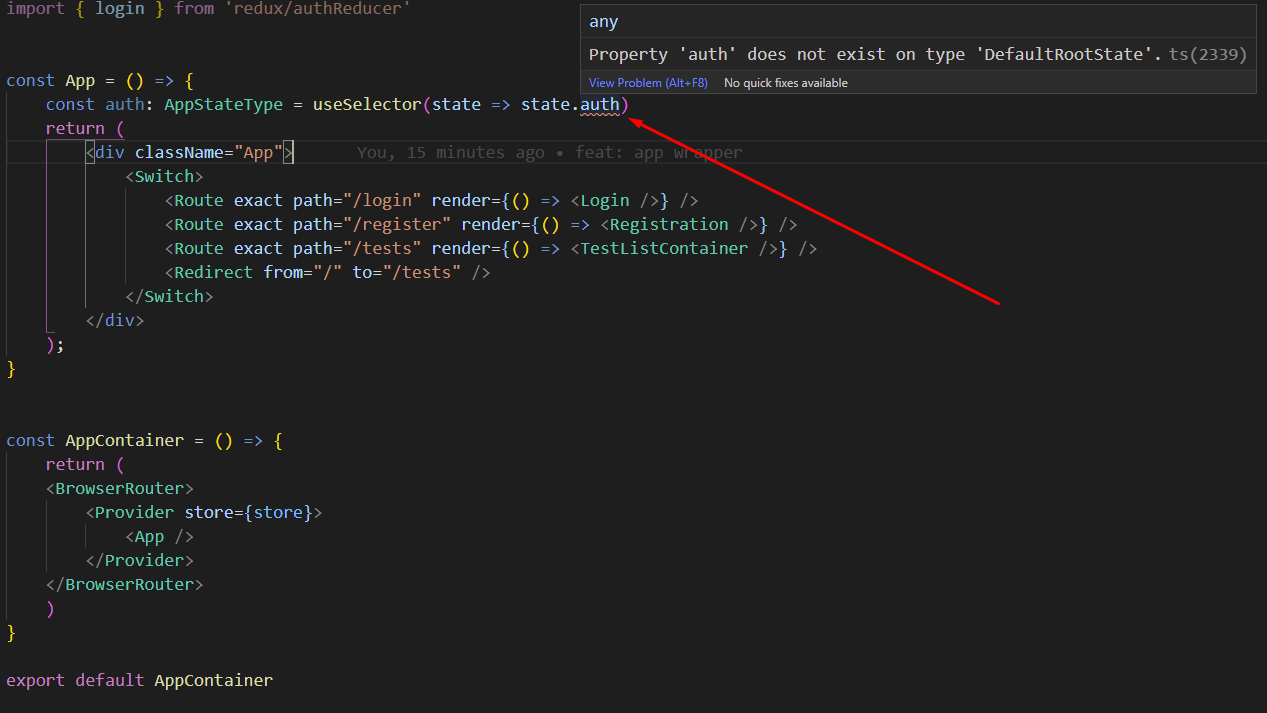
Task: Click the closing </BrowserRouter> tag
Action: 125,585
